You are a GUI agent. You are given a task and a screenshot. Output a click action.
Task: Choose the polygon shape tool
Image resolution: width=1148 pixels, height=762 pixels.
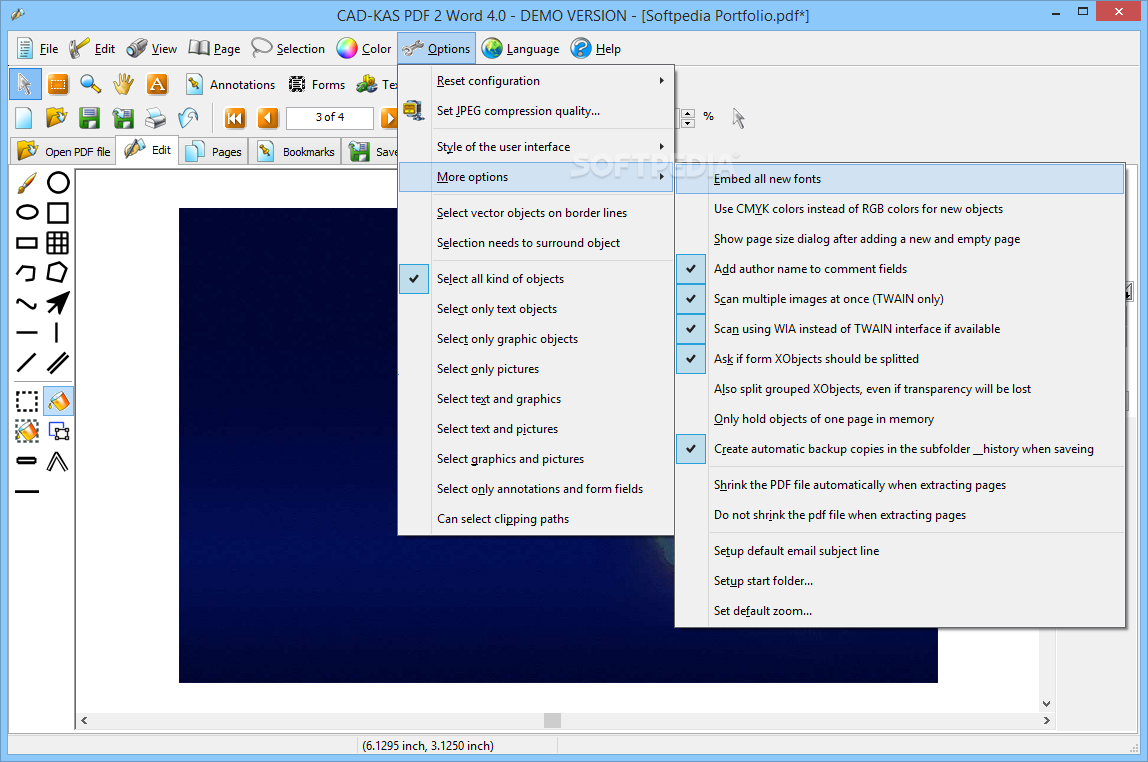pos(57,272)
